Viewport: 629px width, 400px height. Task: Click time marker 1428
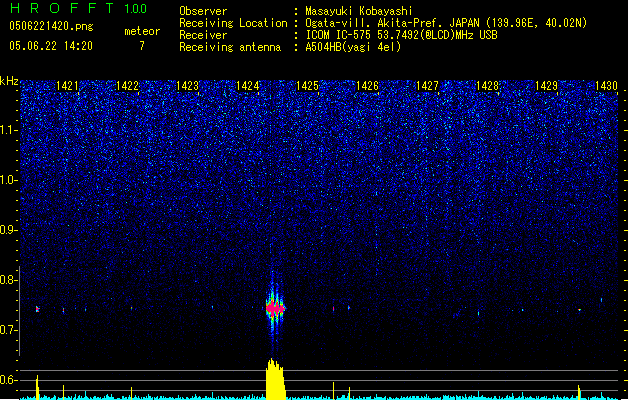click(487, 85)
